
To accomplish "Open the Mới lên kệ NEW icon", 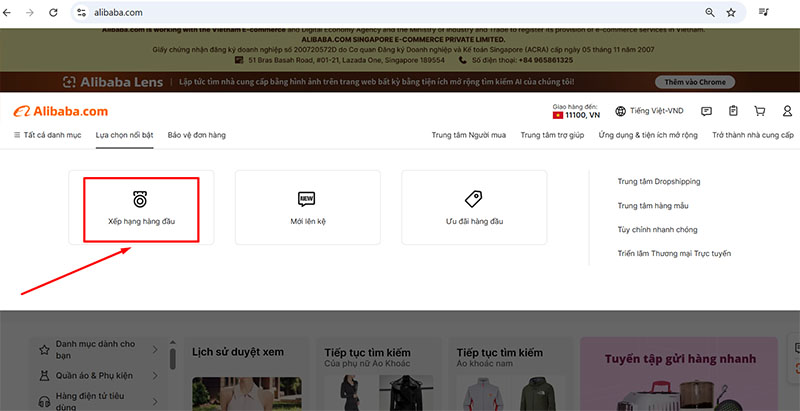I will point(307,198).
